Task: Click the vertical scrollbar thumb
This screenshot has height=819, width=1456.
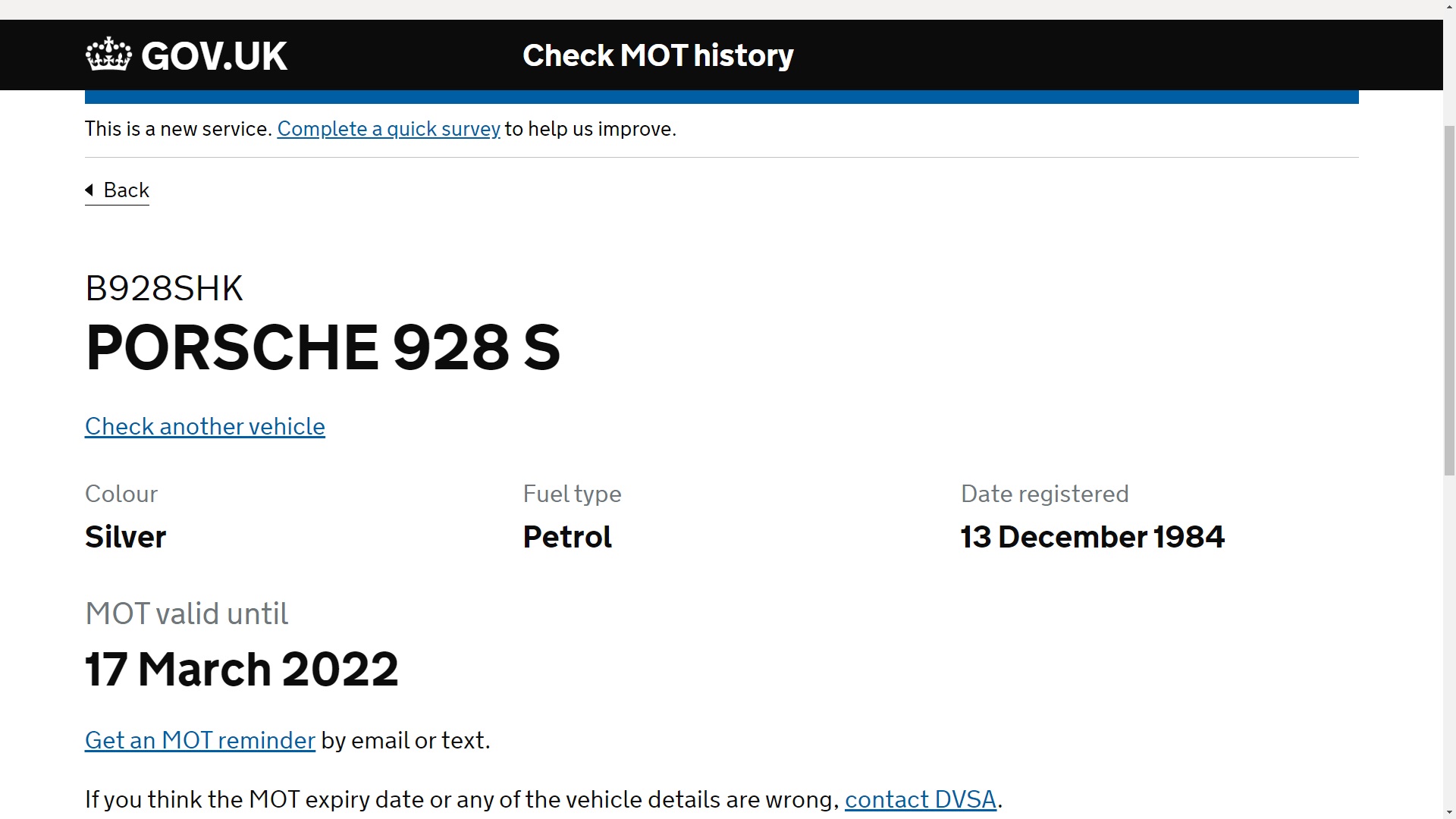Action: pos(1449,300)
